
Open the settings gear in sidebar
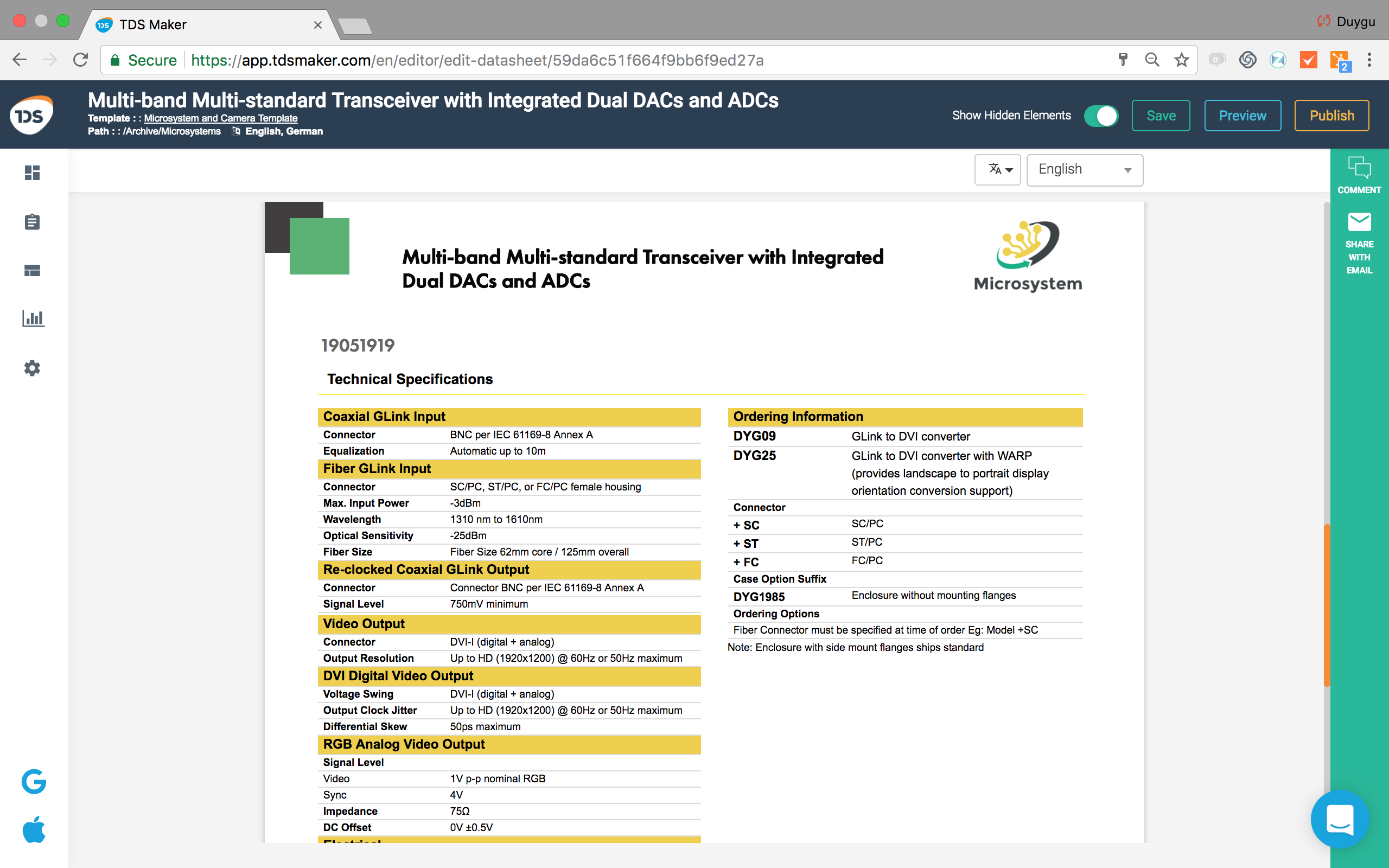coord(32,368)
